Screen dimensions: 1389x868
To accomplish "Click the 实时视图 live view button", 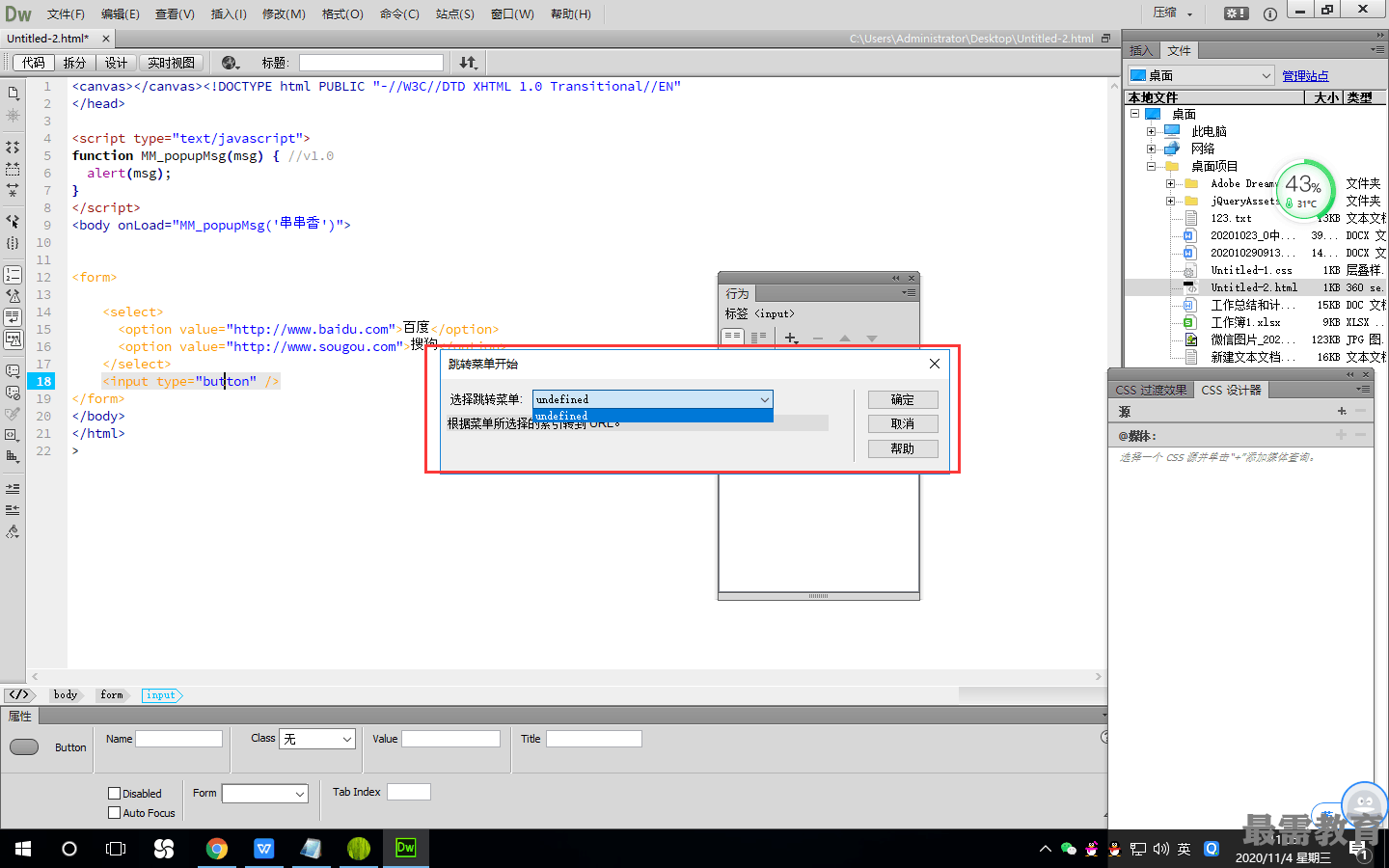I will point(171,63).
